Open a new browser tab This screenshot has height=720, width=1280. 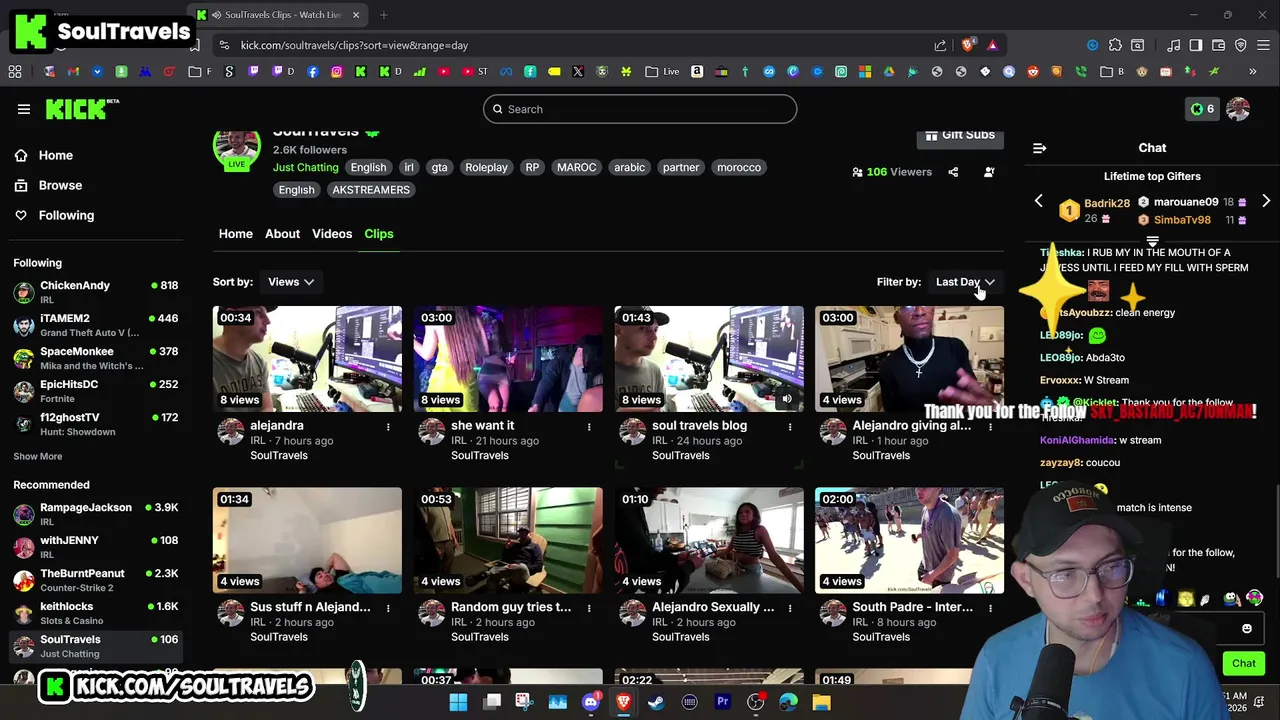point(383,15)
